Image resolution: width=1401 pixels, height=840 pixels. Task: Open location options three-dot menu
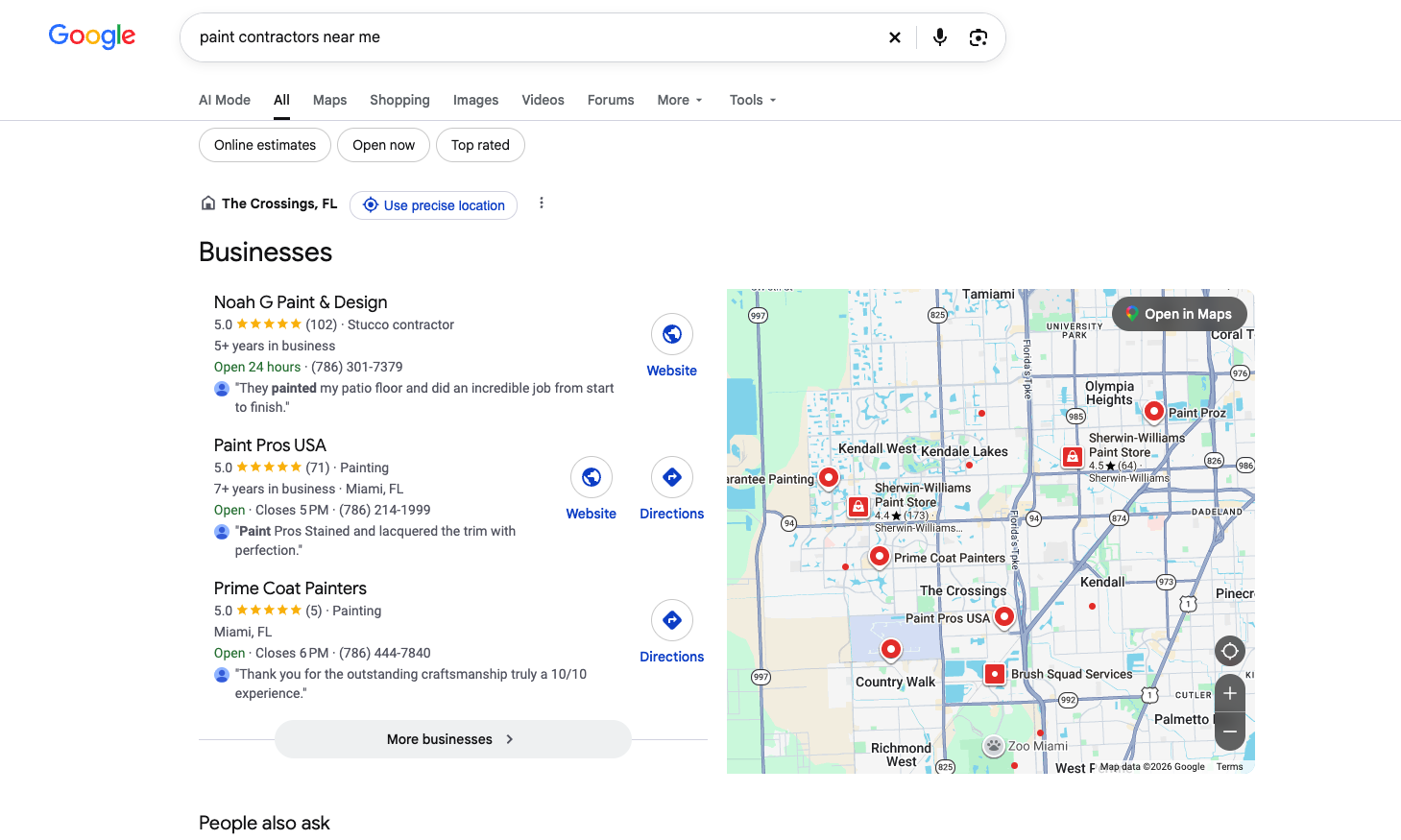point(542,204)
